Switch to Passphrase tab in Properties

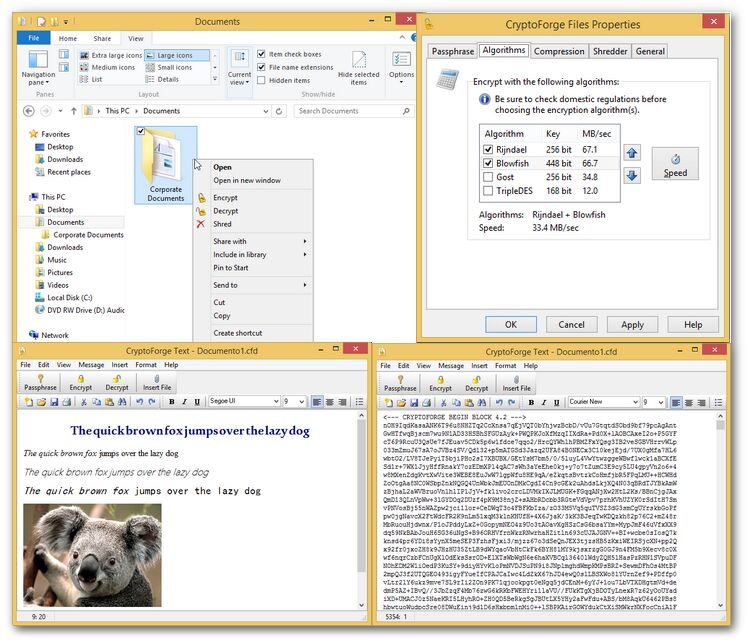coord(453,51)
